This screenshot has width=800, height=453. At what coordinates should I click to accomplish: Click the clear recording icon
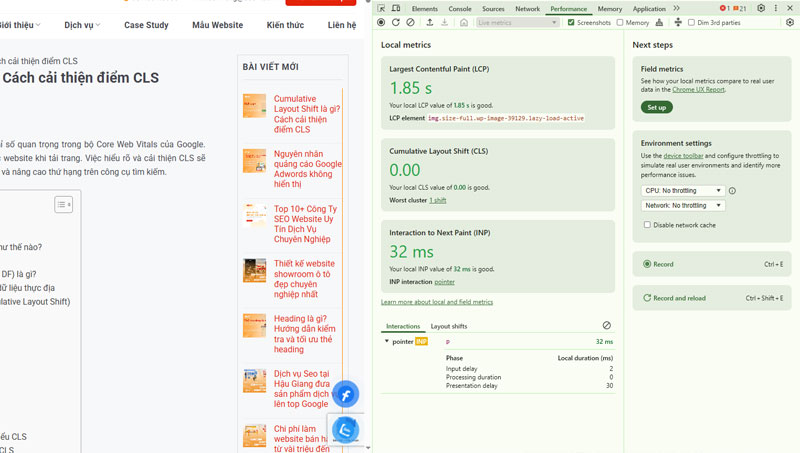pos(410,22)
